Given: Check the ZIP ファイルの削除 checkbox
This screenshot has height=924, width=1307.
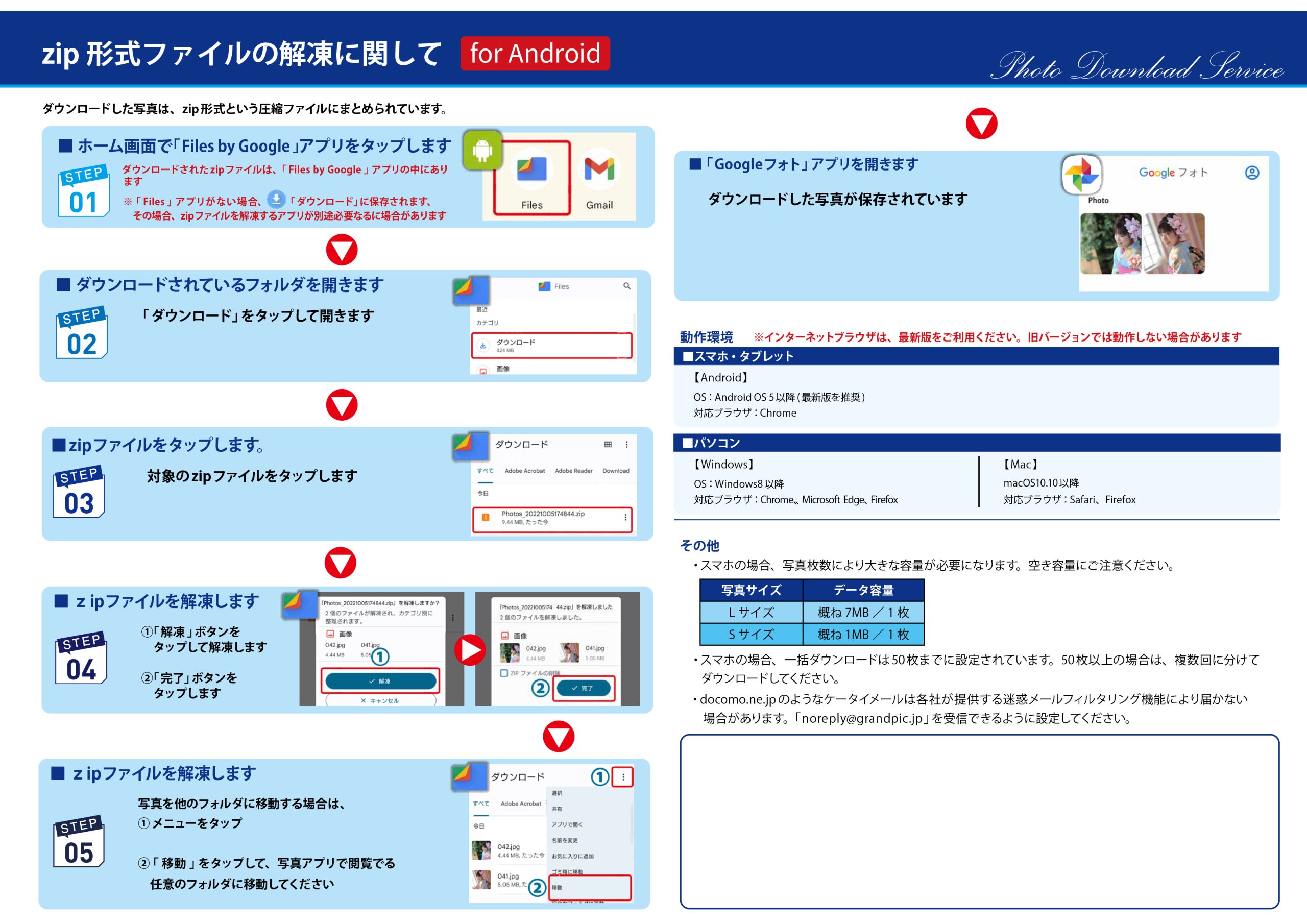Looking at the screenshot, I should coord(504,673).
